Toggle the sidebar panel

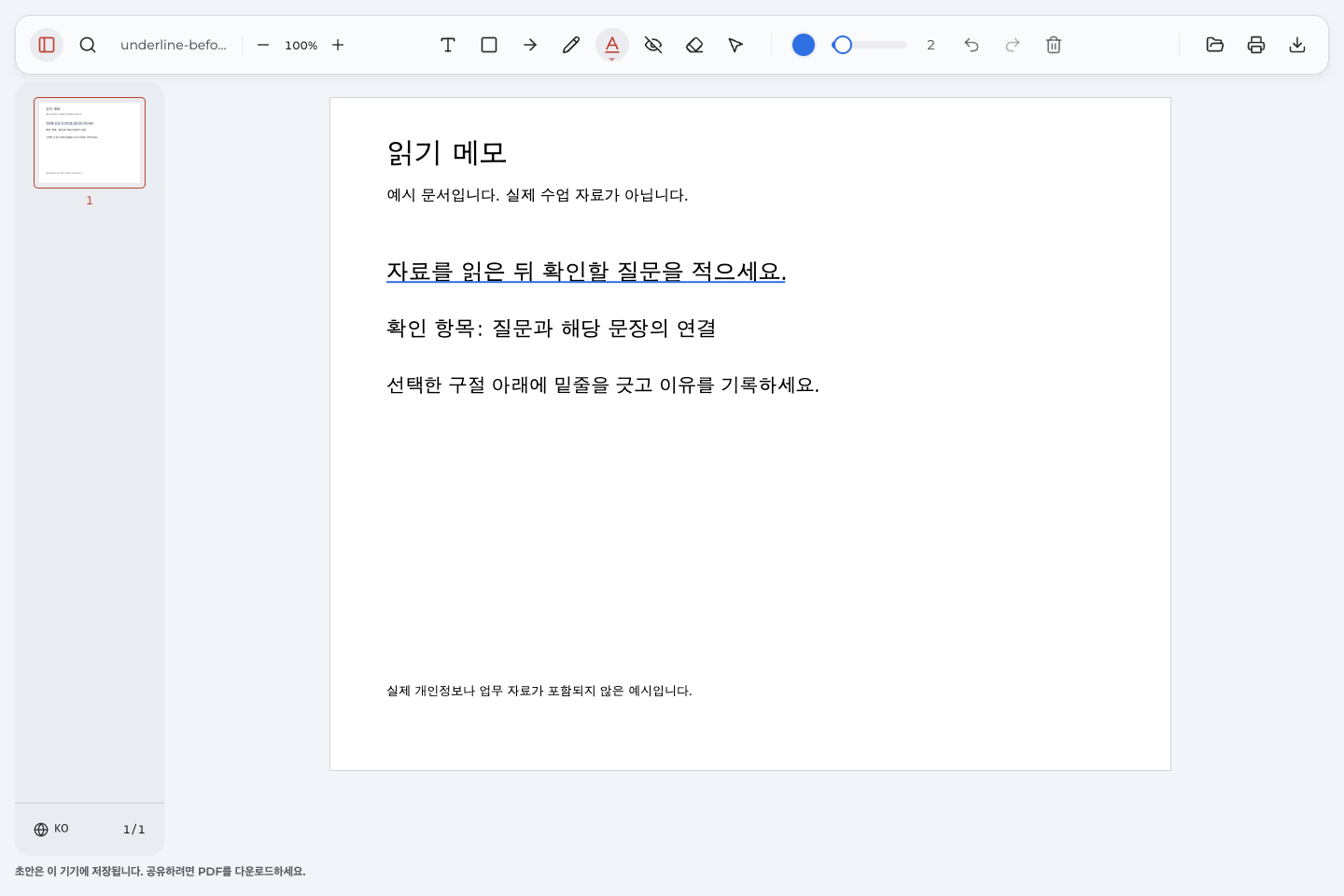click(47, 45)
